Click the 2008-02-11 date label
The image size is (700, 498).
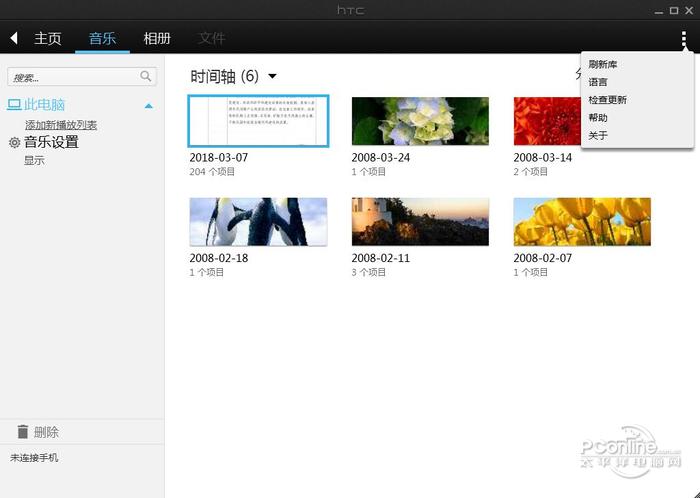point(380,258)
